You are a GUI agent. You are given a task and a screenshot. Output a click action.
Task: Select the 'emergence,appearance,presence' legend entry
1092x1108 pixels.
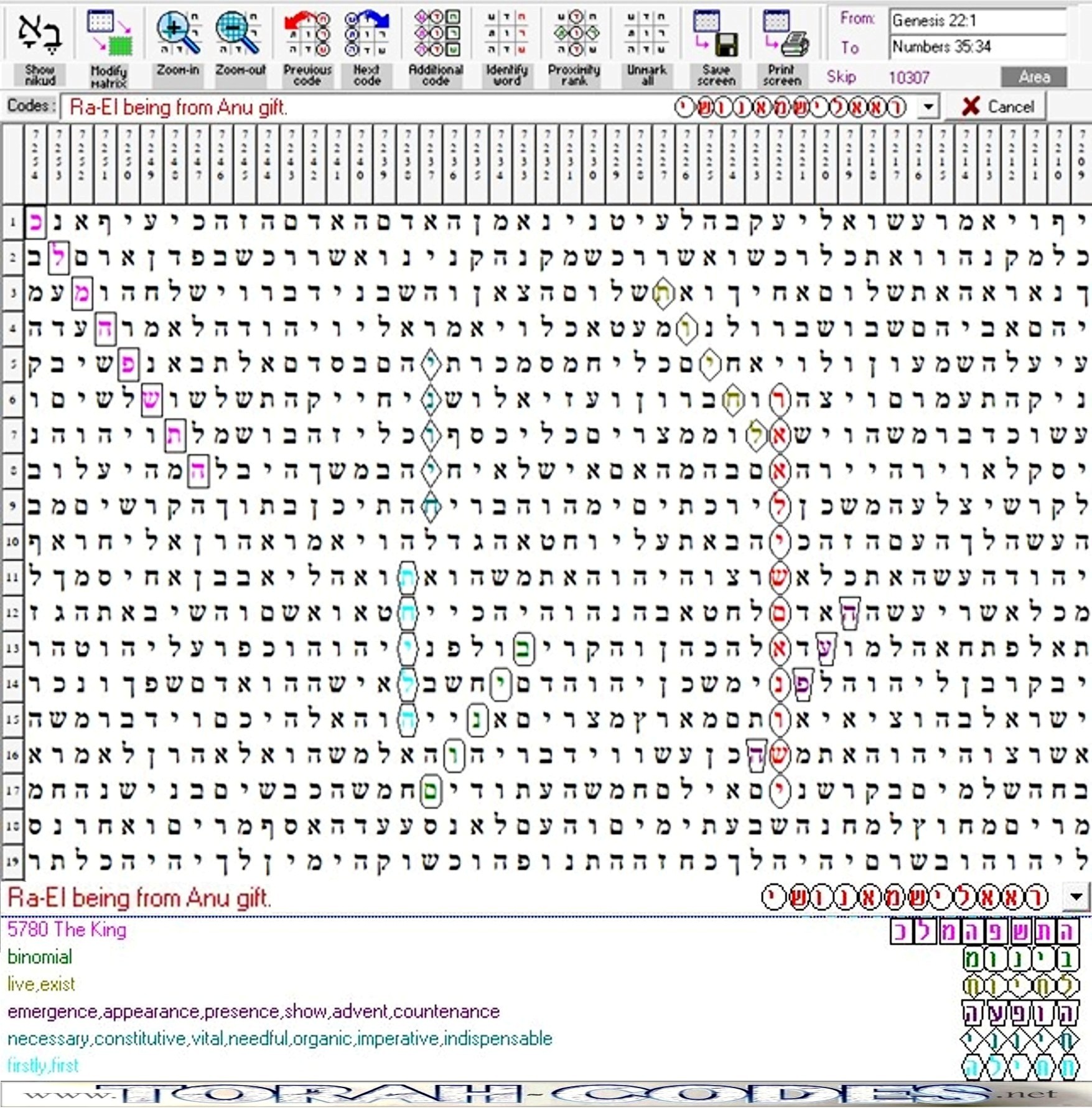click(x=253, y=1012)
